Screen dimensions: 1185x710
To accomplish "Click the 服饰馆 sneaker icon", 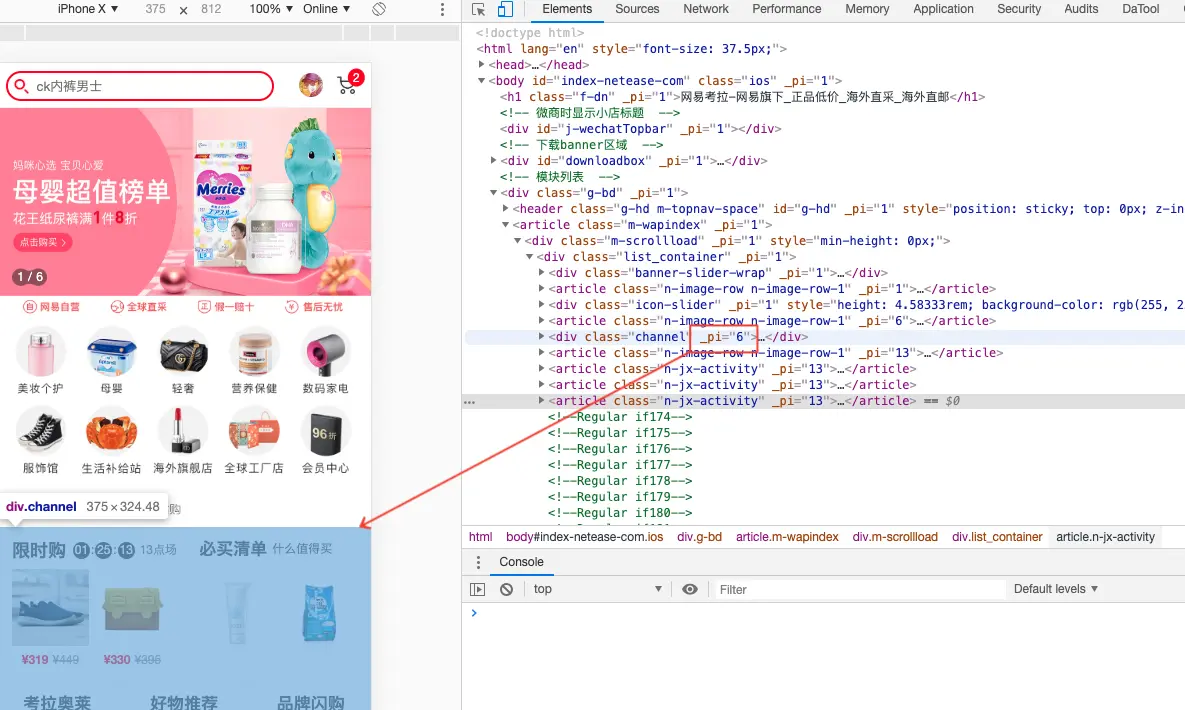I will coord(41,433).
